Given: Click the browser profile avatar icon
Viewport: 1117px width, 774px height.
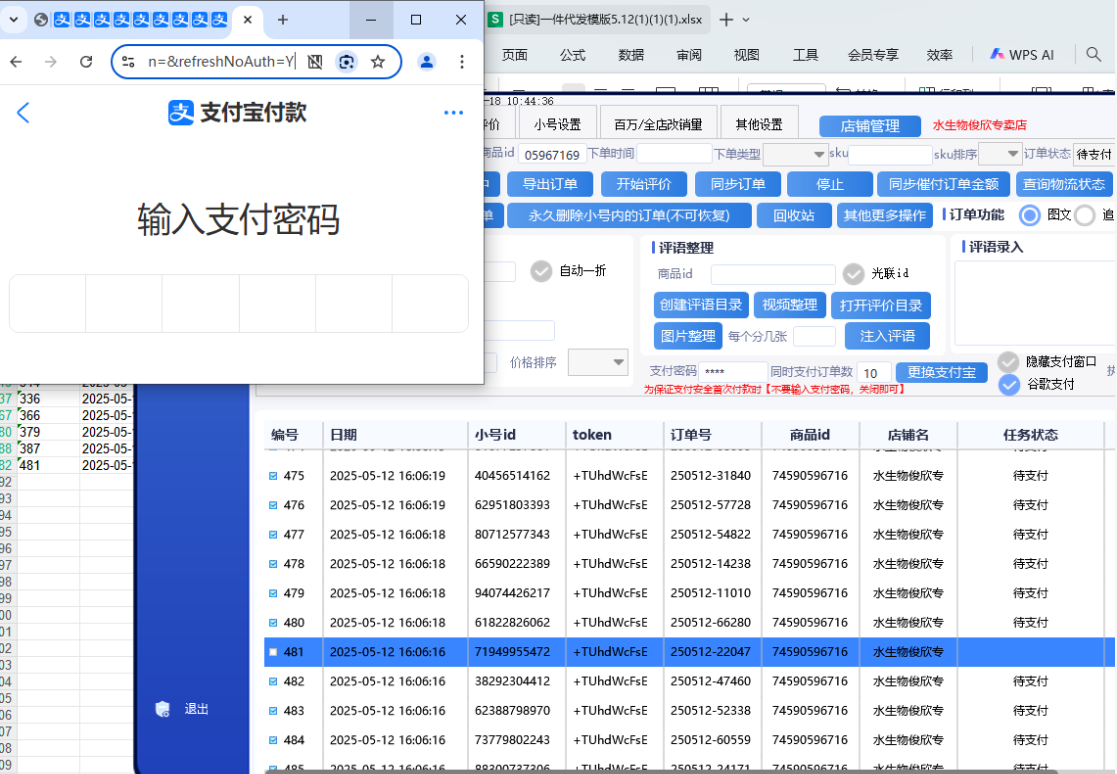Looking at the screenshot, I should coord(427,61).
